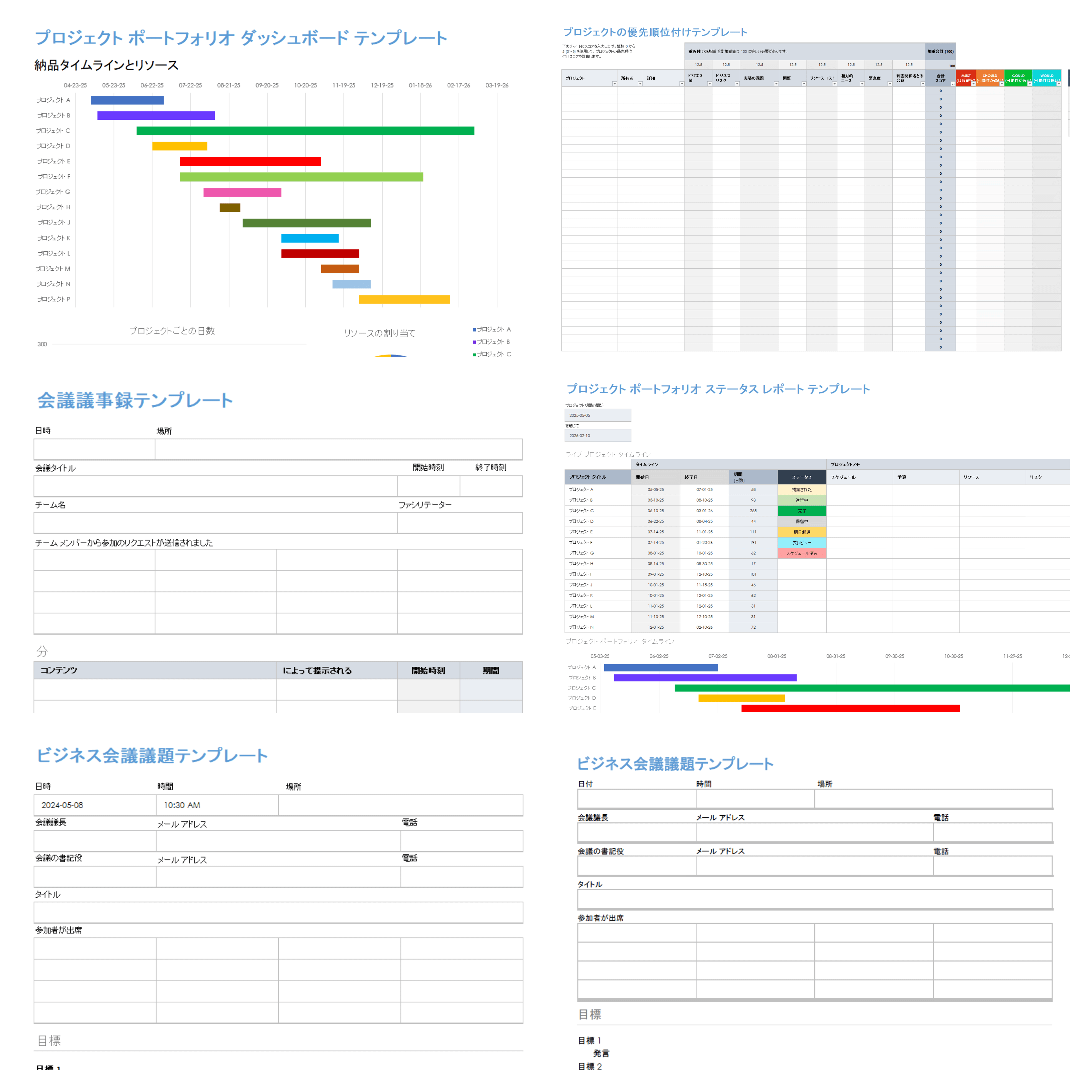
Task: Open the 詳細 column filter dropdown
Action: pos(681,84)
